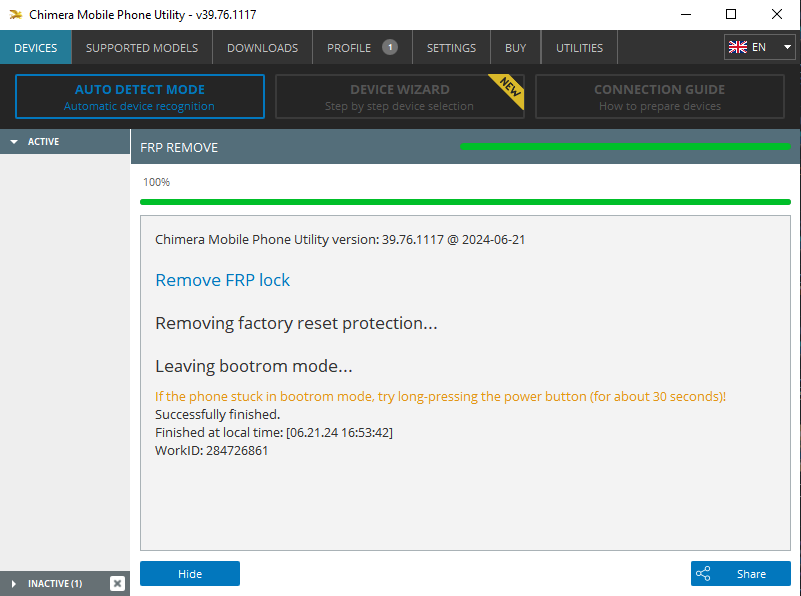Click the share icon symbol
801x596 pixels.
(703, 574)
